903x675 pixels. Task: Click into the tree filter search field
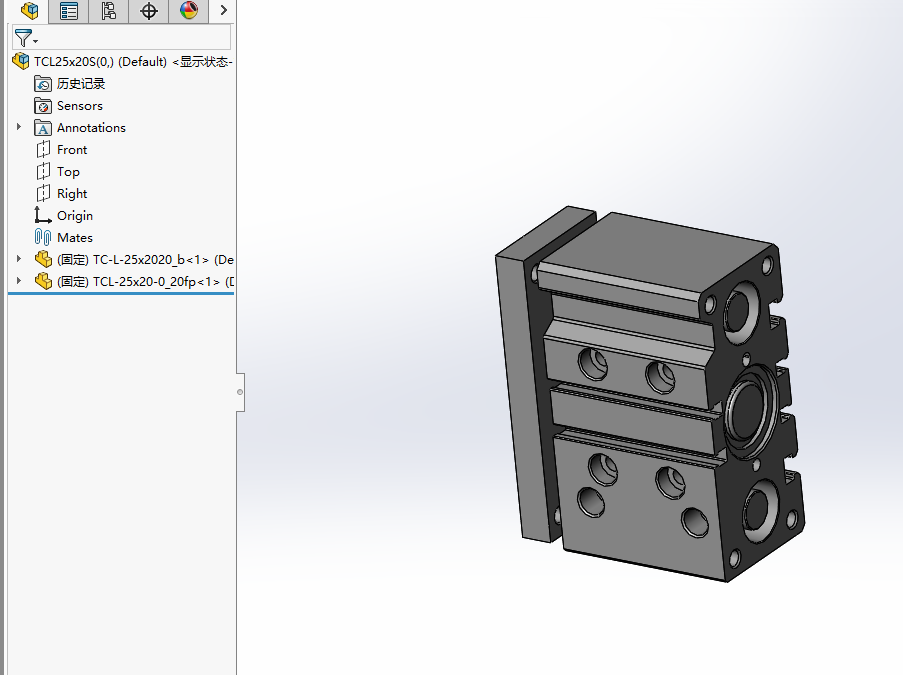coord(135,38)
